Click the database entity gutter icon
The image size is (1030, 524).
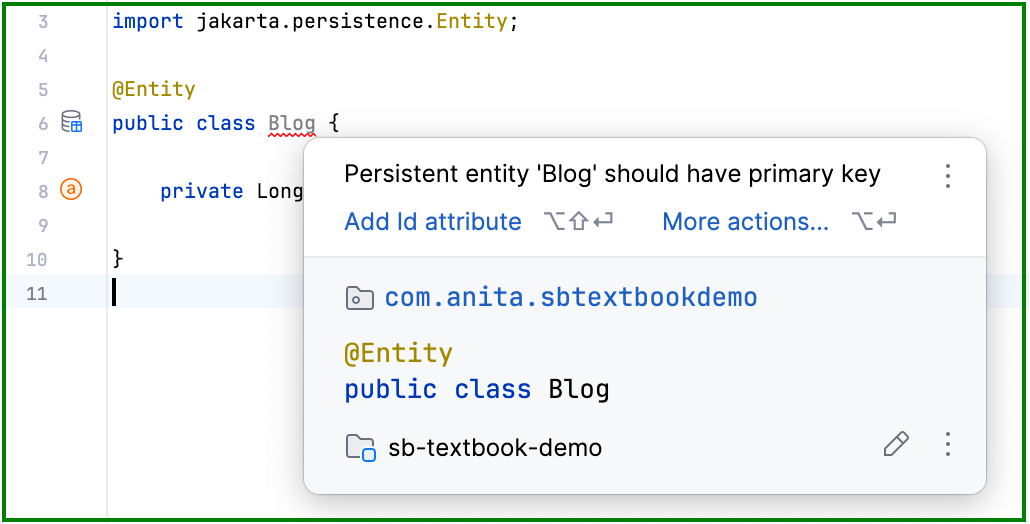[72, 122]
